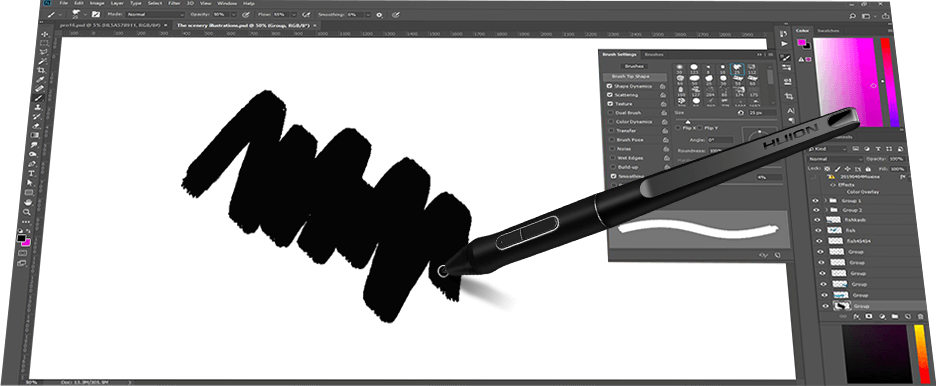The width and height of the screenshot is (936, 386).
Task: Open the brush preset picker dropdown
Action: [85, 14]
